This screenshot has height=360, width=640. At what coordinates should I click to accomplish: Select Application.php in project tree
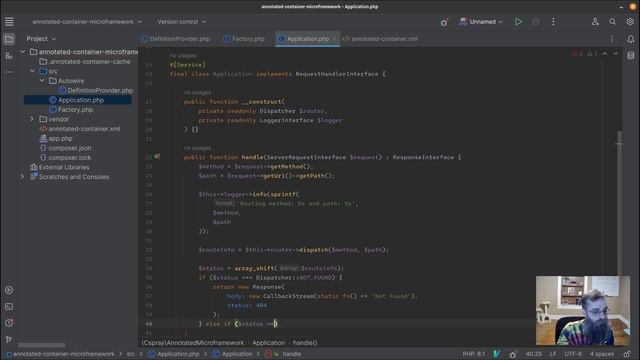point(78,100)
